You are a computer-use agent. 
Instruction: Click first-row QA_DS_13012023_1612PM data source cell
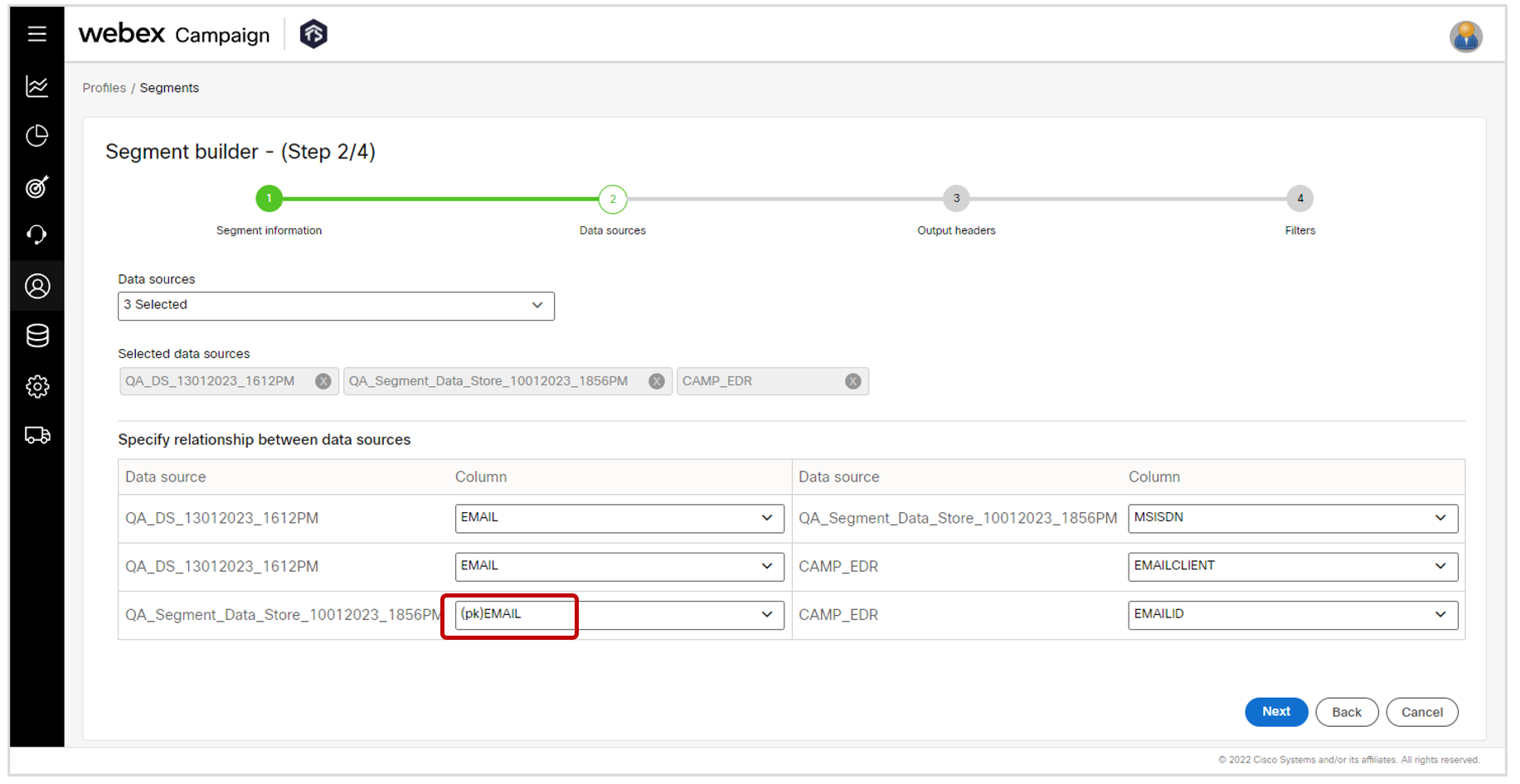click(x=221, y=518)
